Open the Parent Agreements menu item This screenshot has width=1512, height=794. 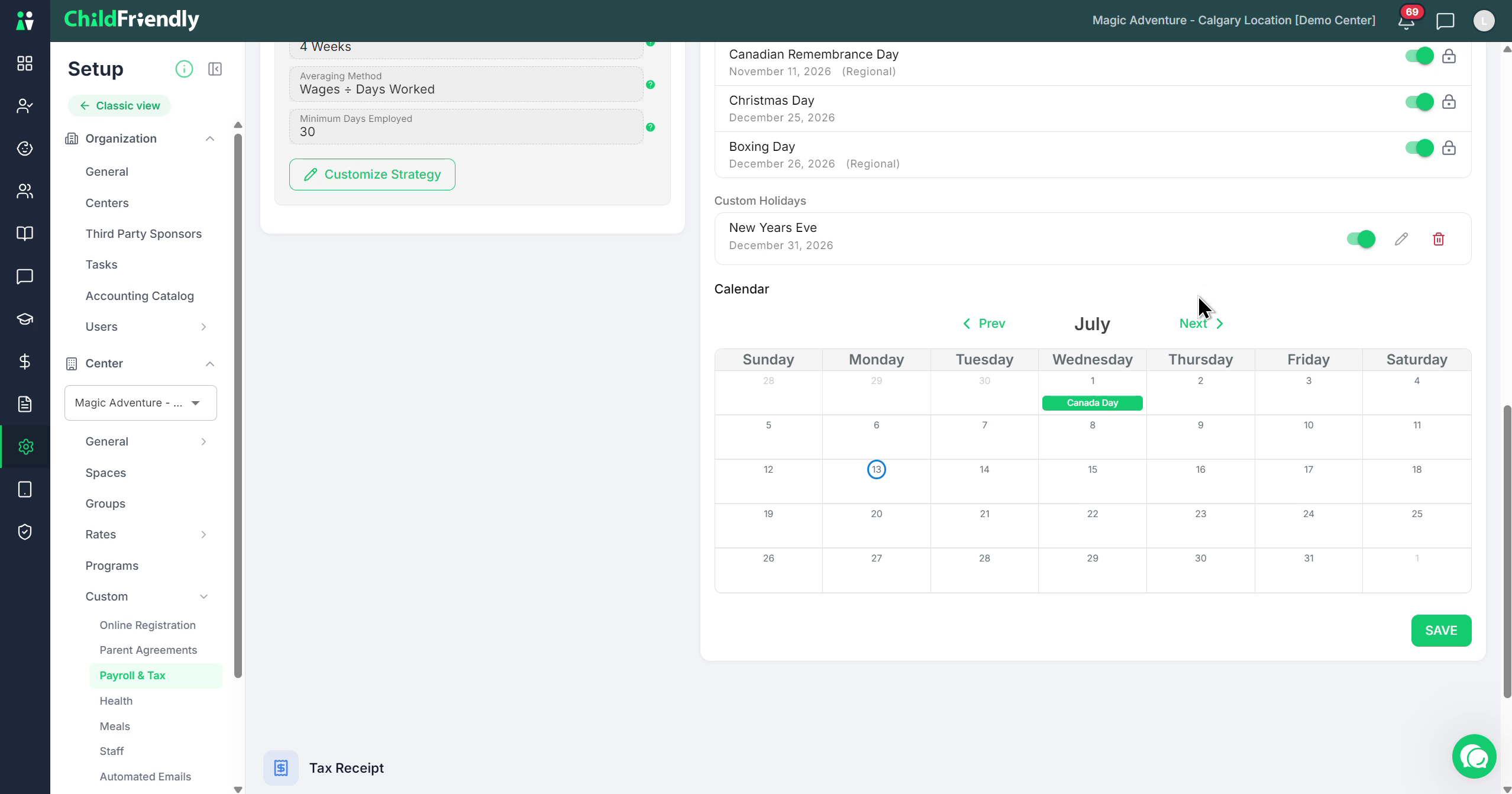click(148, 650)
